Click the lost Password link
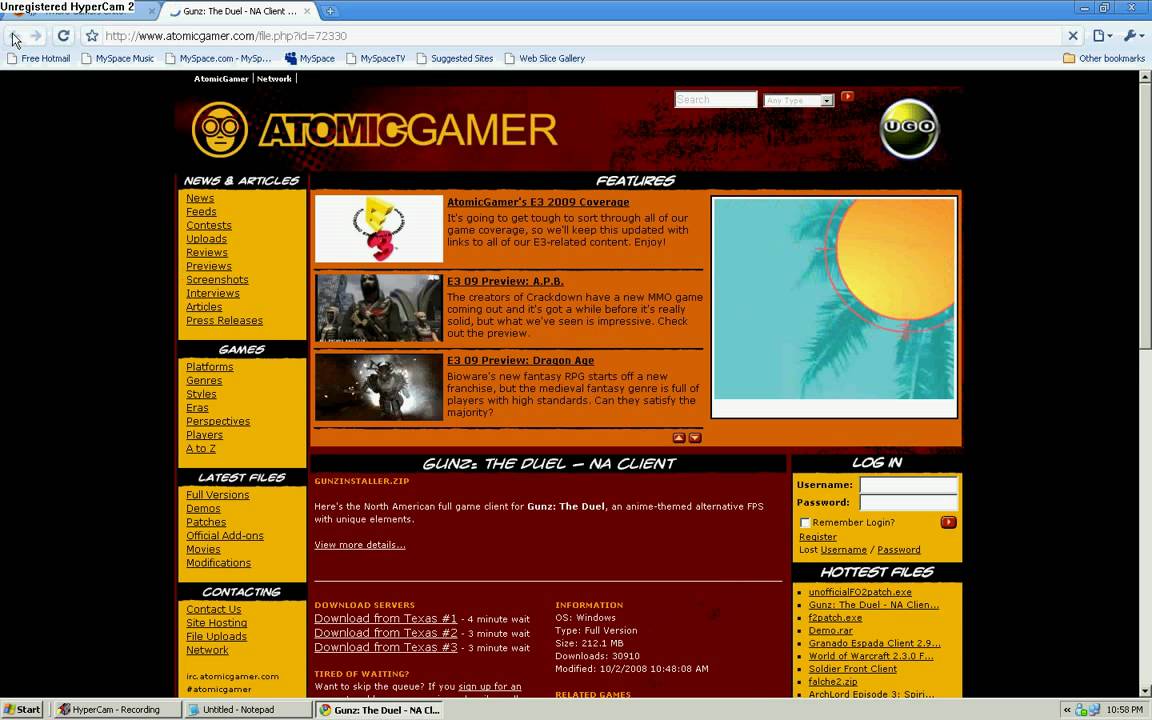Viewport: 1152px width, 720px height. (x=899, y=550)
